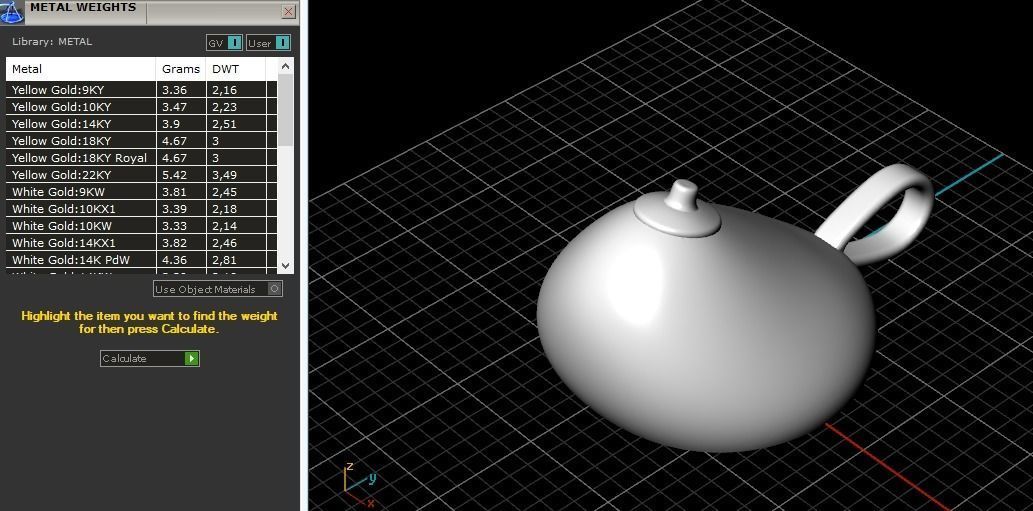Select the teapot lid knob
Viewport: 1033px width, 511px height.
click(681, 196)
